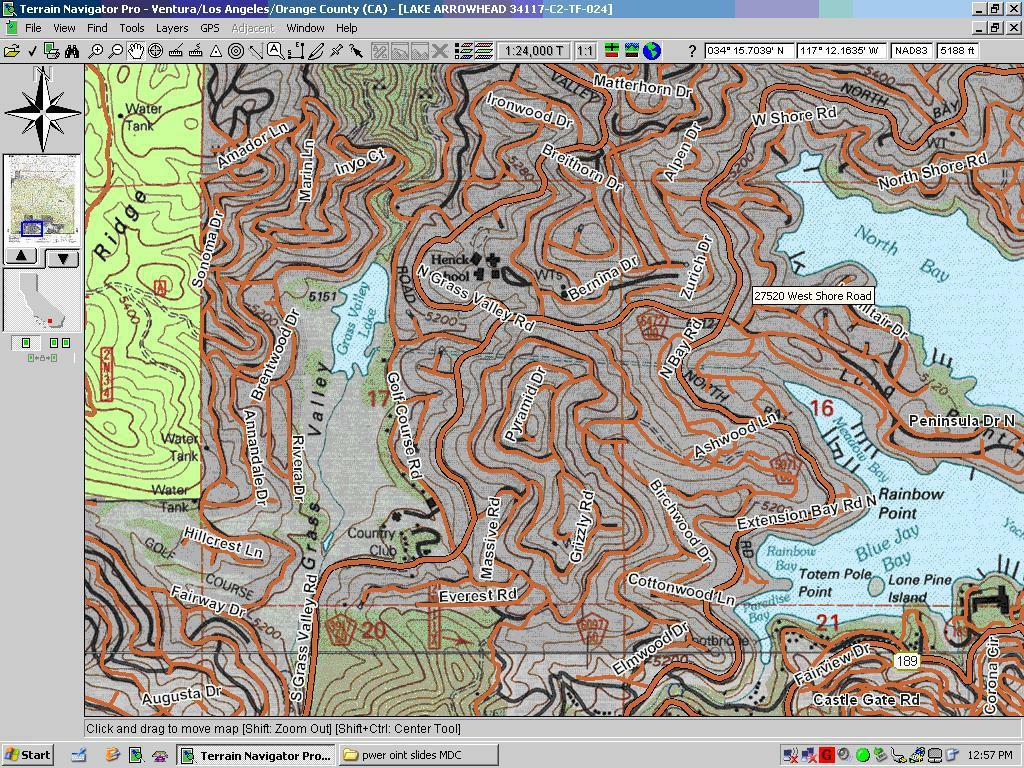Click the down arrow overview tab
The image size is (1024, 768).
click(x=63, y=259)
